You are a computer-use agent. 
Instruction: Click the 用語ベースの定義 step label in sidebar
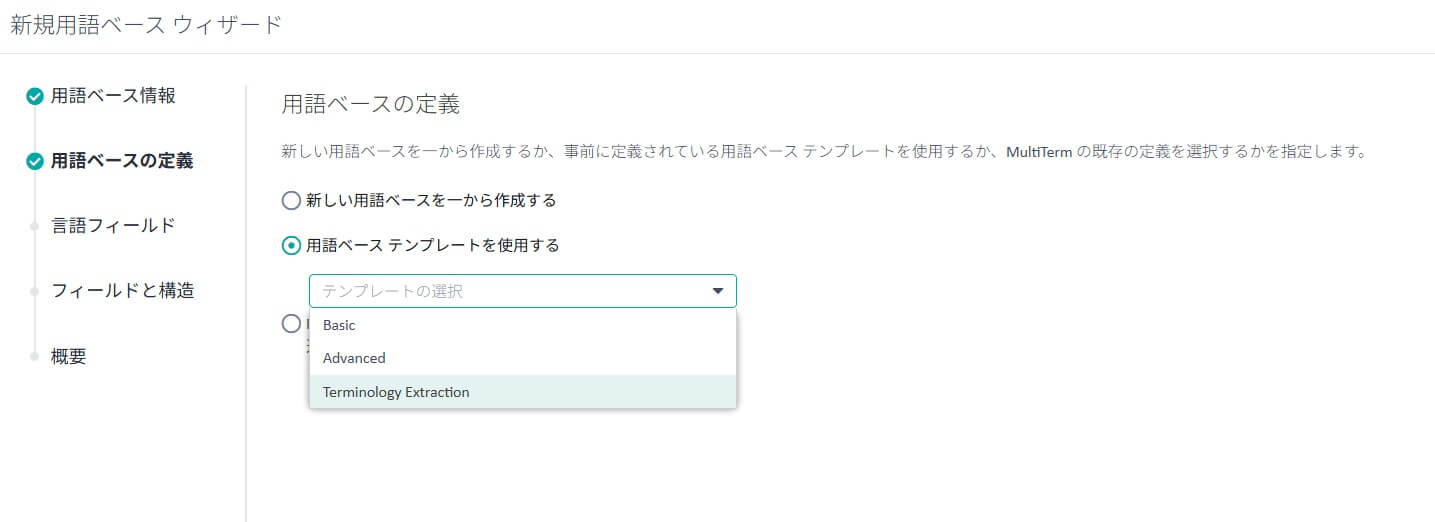tap(122, 161)
